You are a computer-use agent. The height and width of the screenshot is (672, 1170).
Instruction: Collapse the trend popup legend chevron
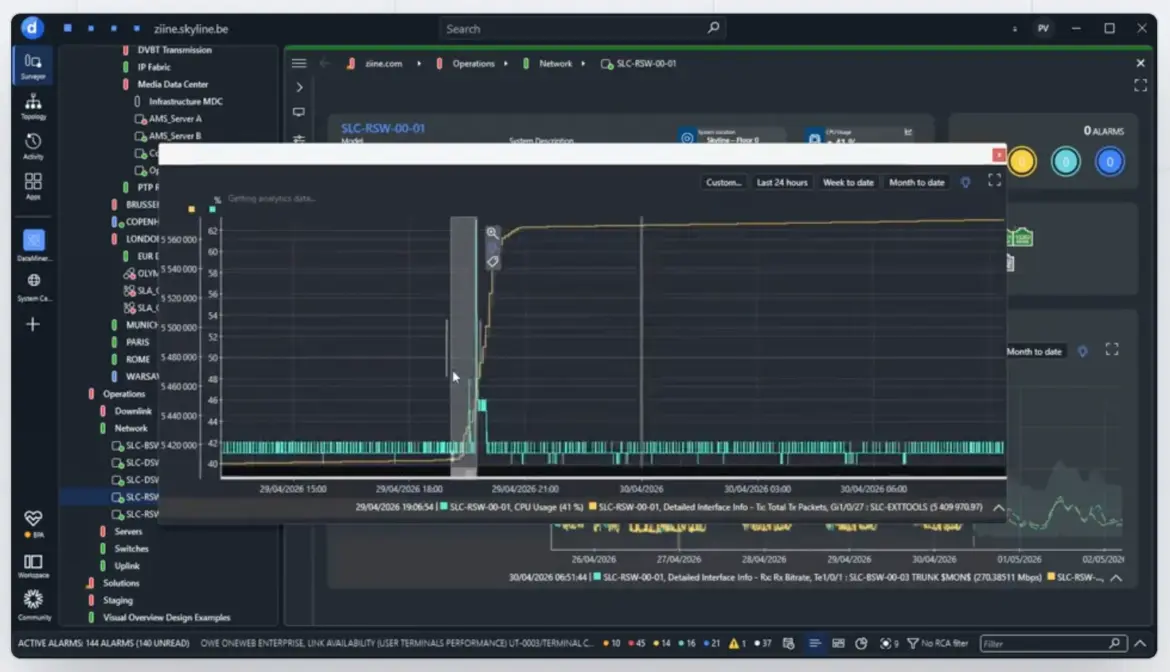point(998,507)
